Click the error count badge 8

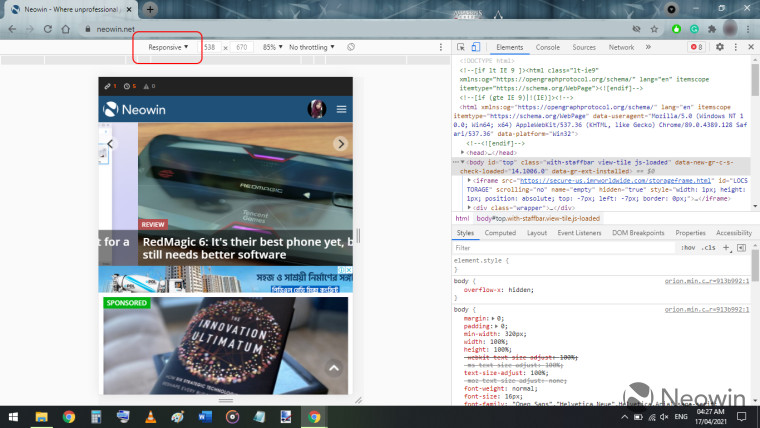click(697, 47)
